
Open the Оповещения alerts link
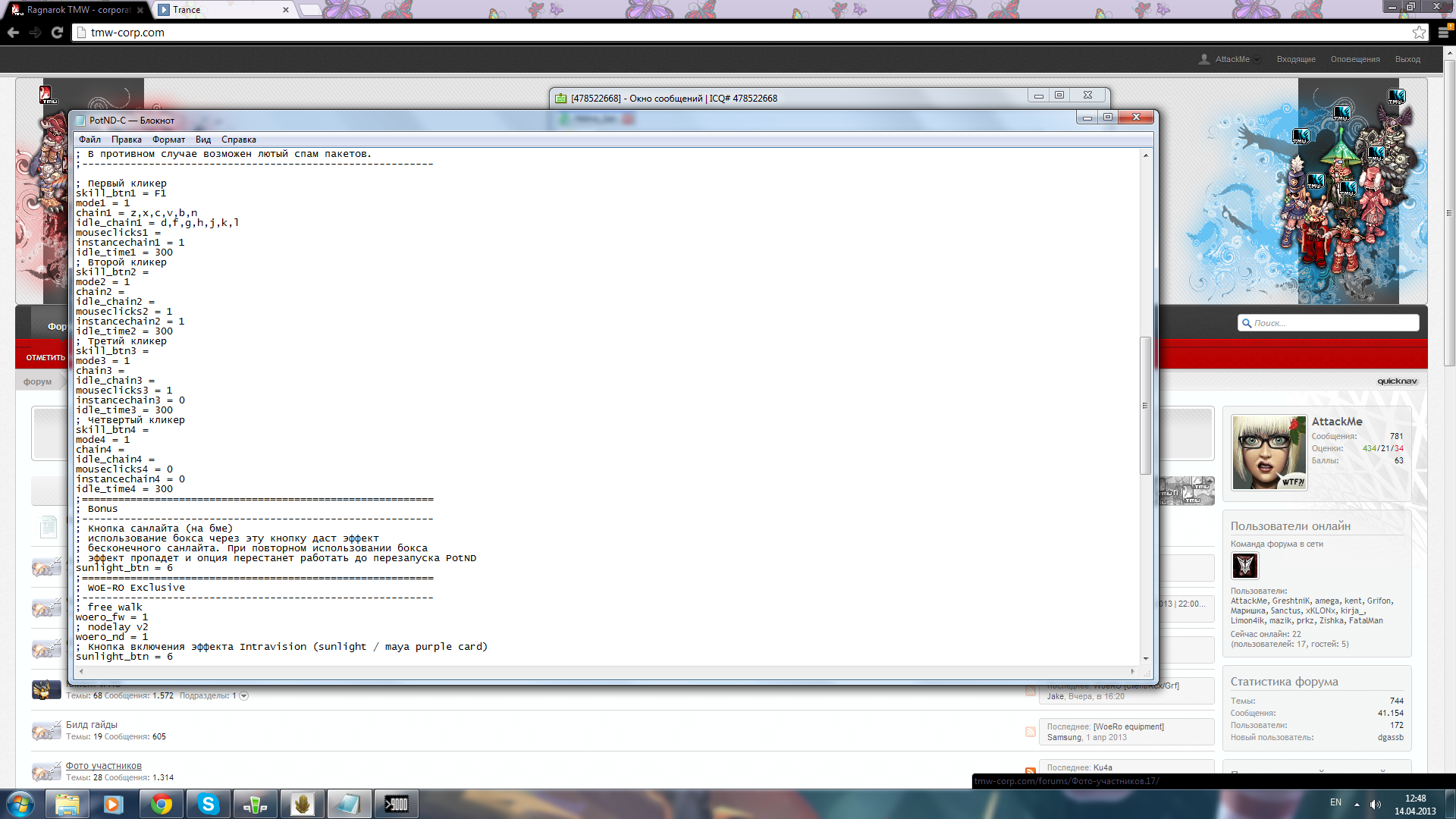pos(1355,59)
